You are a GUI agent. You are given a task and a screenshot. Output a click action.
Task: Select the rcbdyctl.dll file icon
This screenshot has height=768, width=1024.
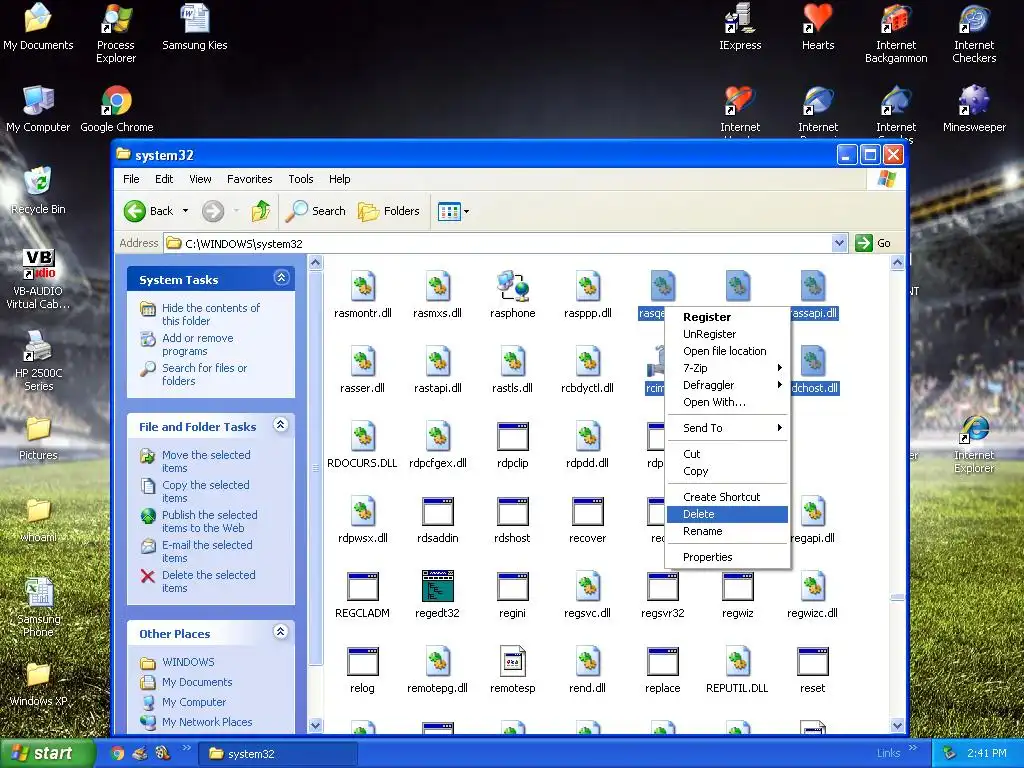588,362
